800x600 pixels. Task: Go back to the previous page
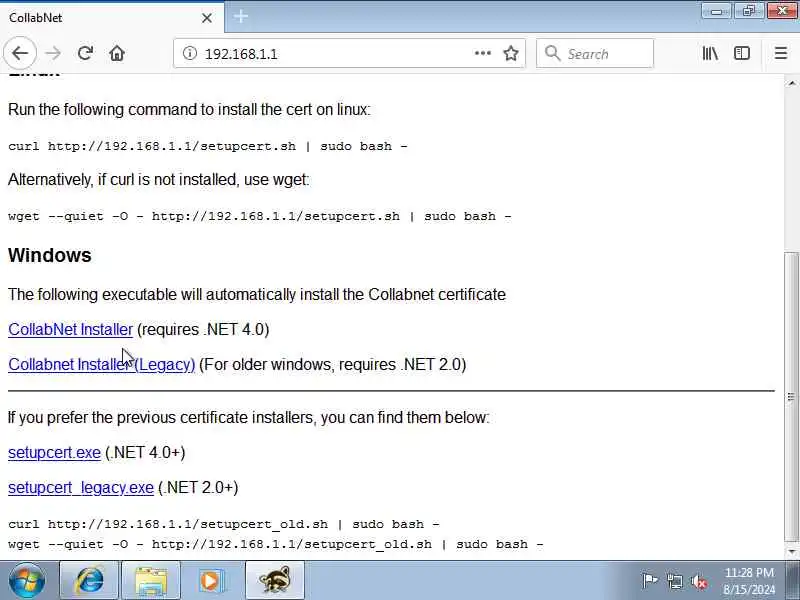[x=20, y=53]
